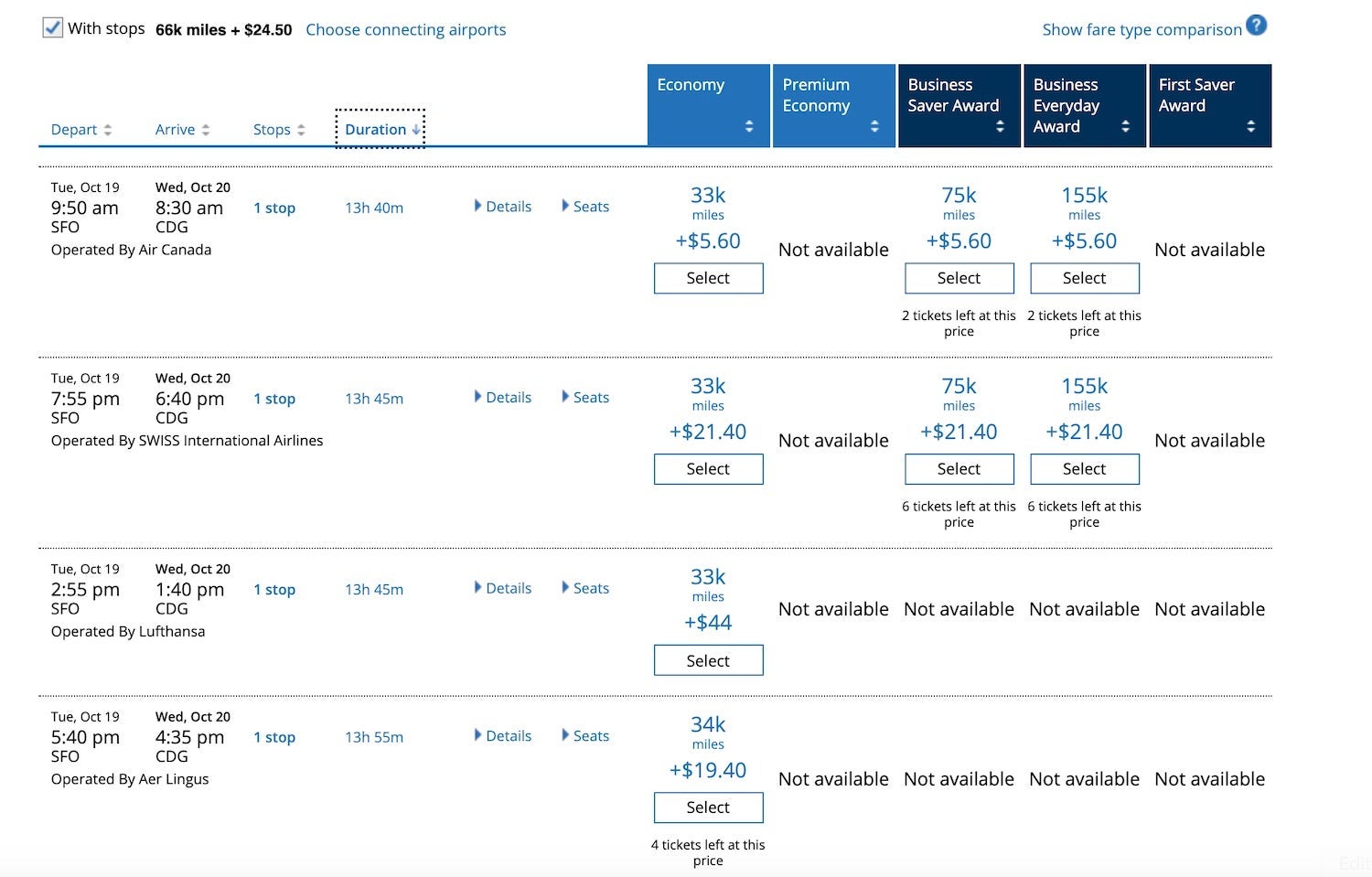Uncheck the With stops checkbox
This screenshot has height=877, width=1372.
[52, 27]
